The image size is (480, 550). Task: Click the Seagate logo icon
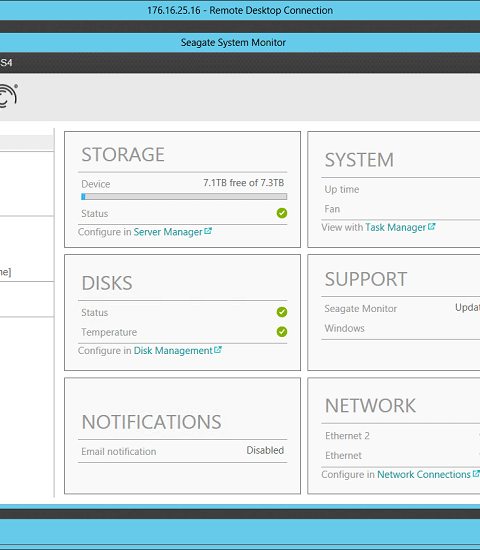(x=8, y=95)
